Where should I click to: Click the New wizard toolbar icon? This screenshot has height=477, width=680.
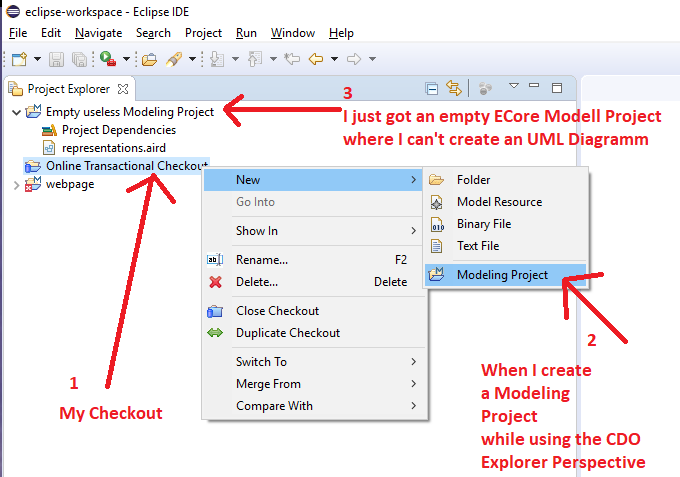[x=19, y=59]
